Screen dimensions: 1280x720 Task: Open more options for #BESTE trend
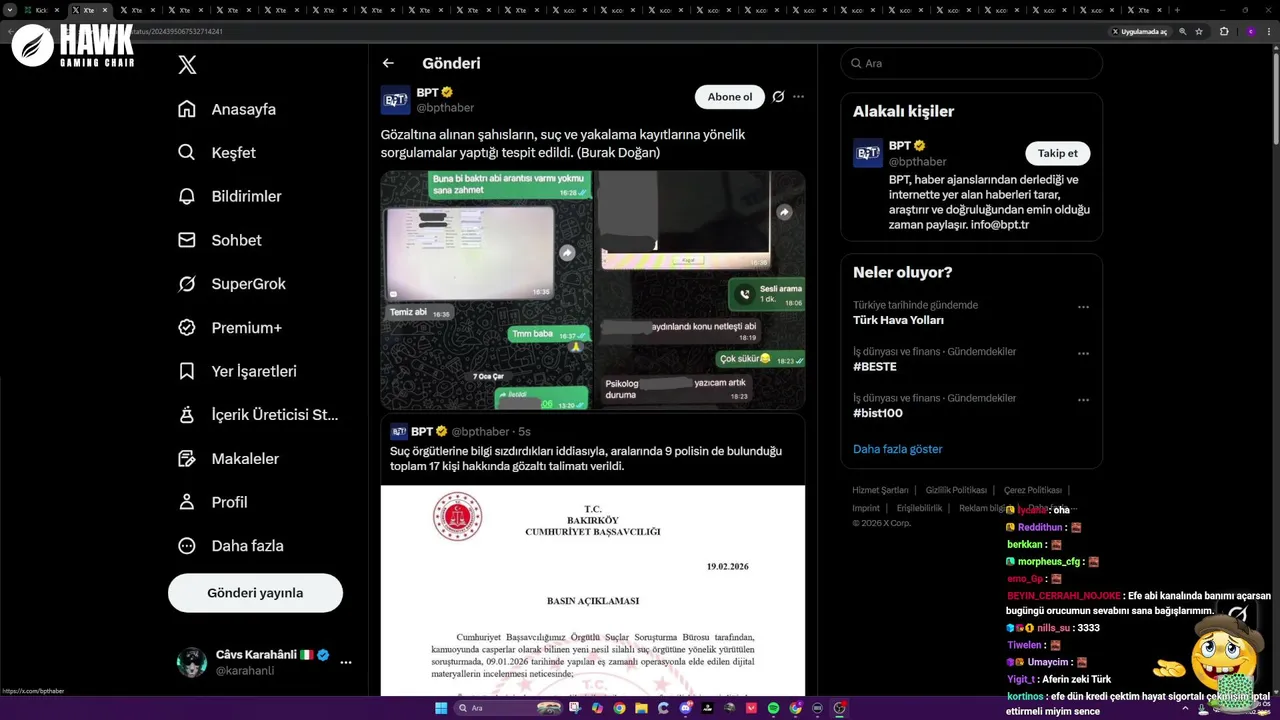click(1083, 353)
